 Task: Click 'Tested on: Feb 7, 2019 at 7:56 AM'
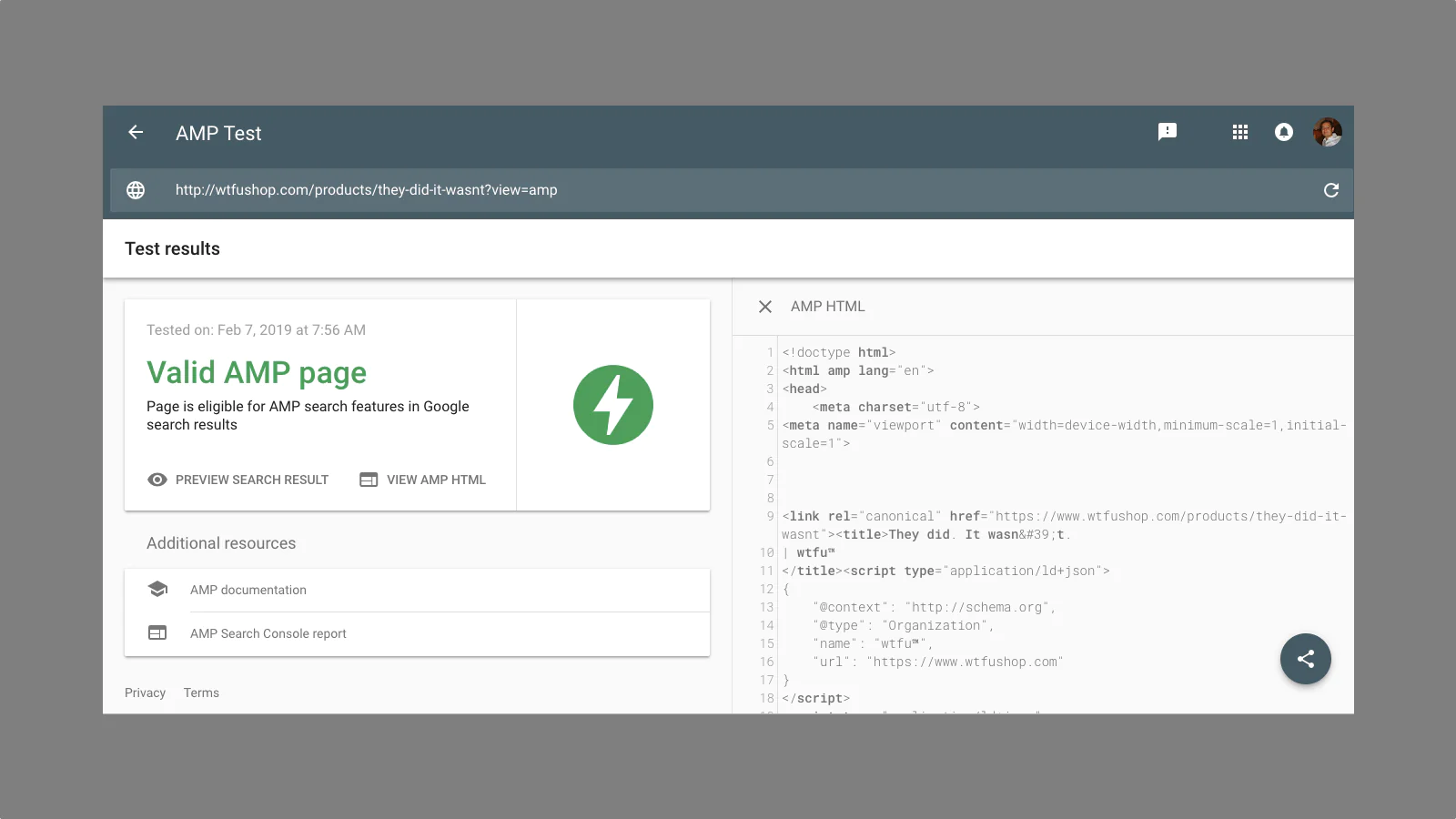(x=256, y=330)
